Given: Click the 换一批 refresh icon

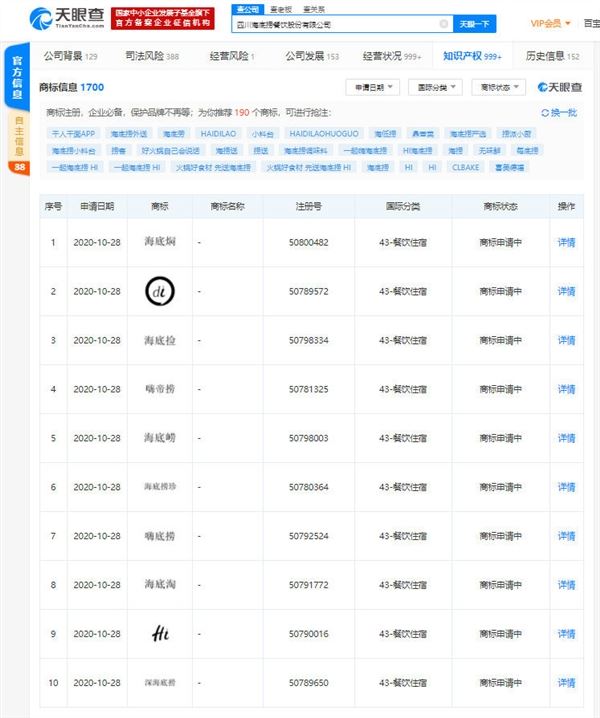Looking at the screenshot, I should 545,113.
